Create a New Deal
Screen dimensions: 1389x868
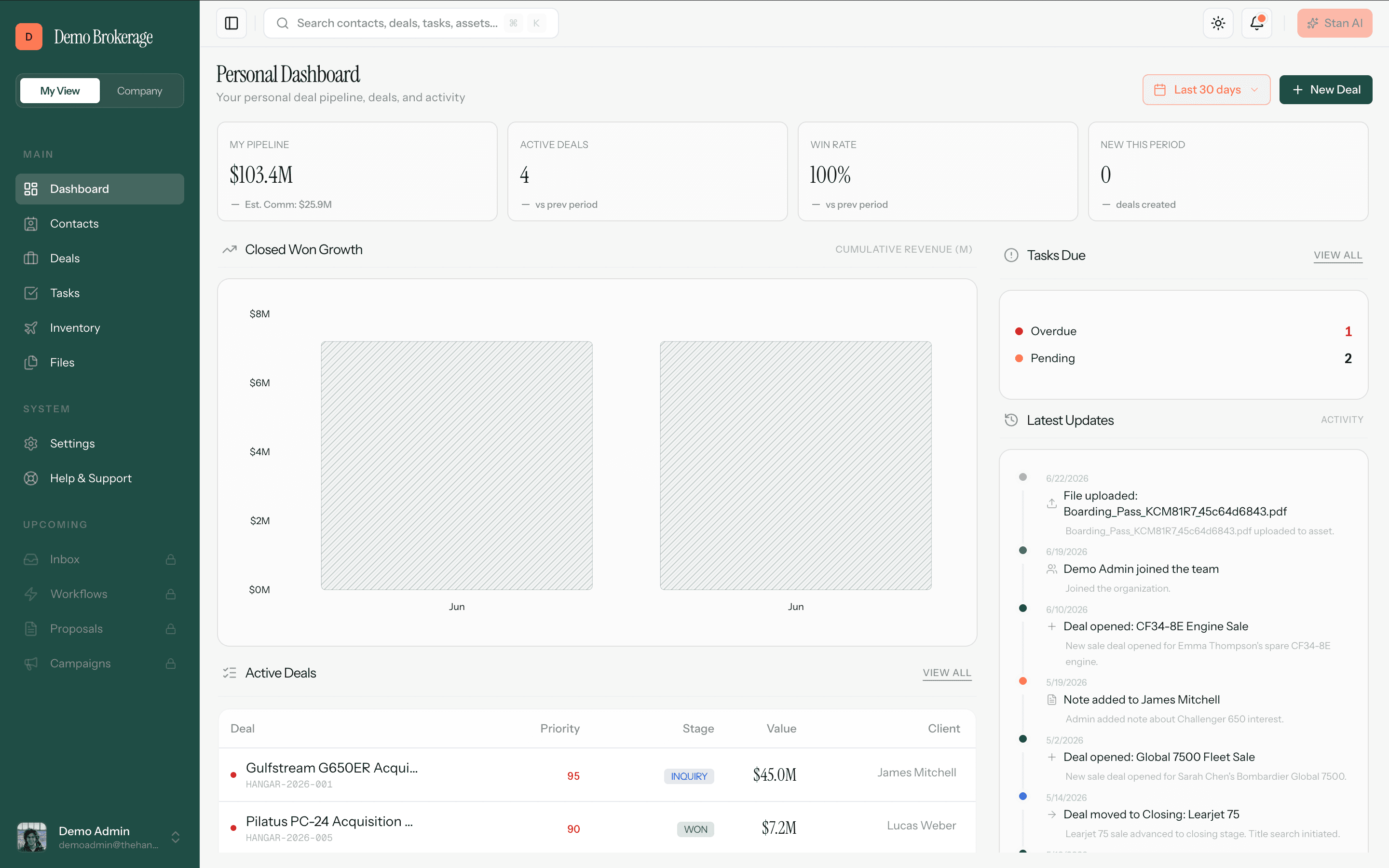click(x=1325, y=90)
